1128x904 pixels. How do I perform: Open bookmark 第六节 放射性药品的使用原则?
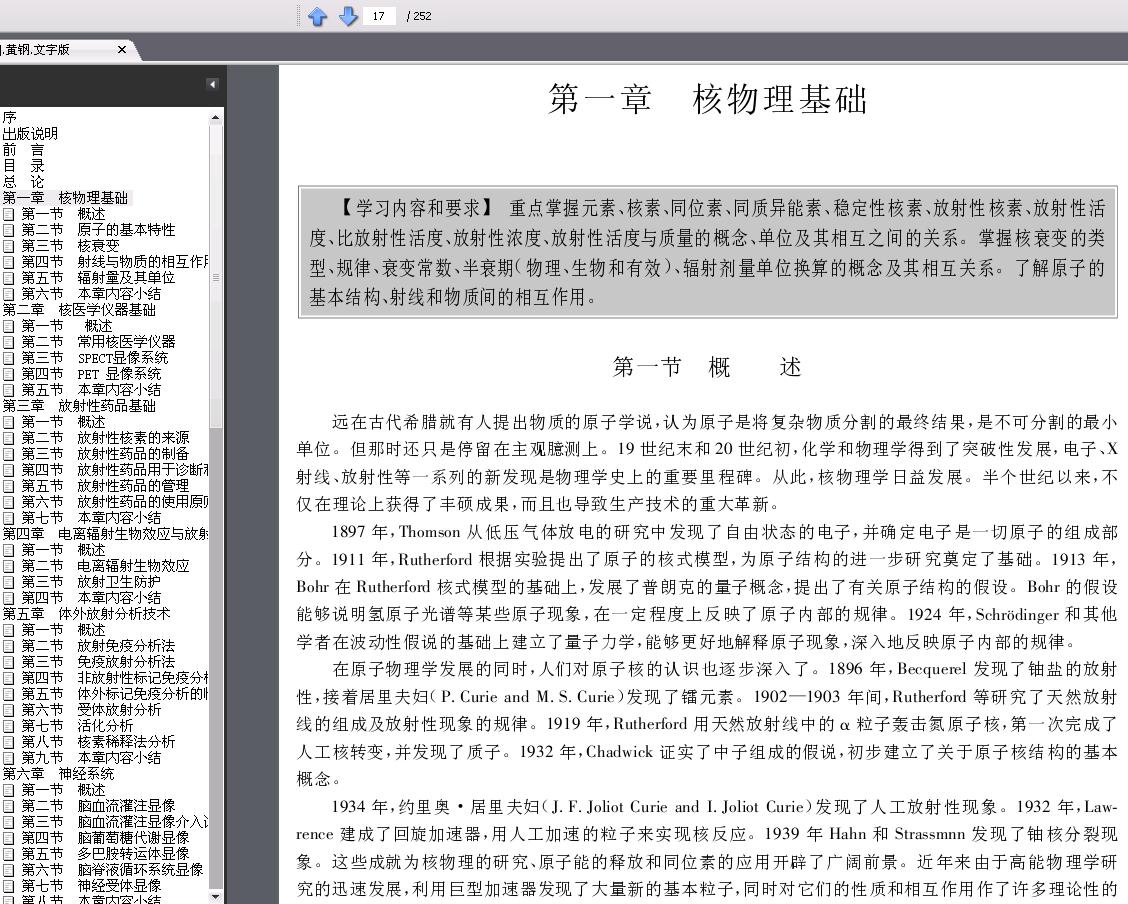tap(114, 501)
